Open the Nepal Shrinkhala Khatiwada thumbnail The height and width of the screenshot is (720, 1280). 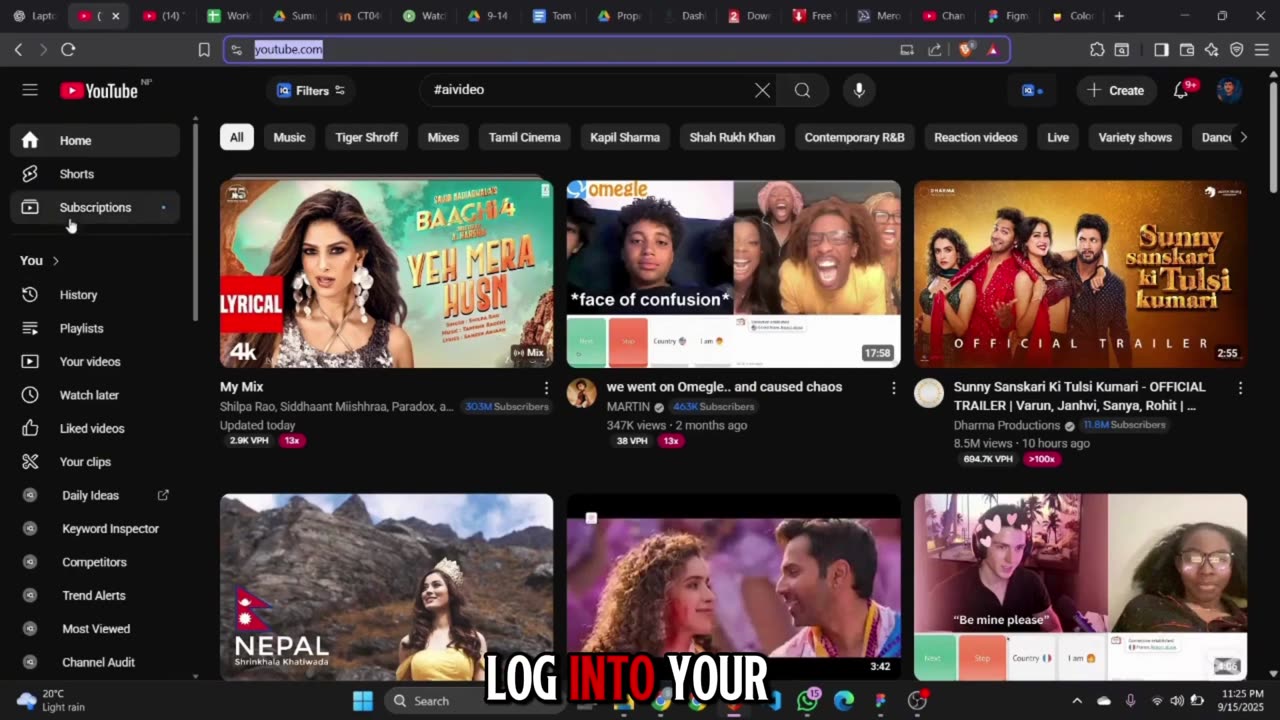(386, 587)
